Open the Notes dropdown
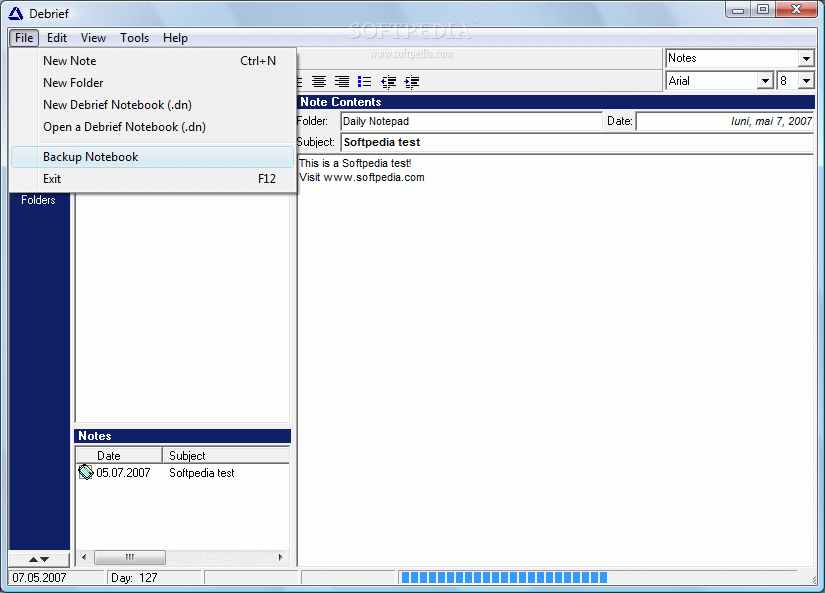 click(x=806, y=58)
